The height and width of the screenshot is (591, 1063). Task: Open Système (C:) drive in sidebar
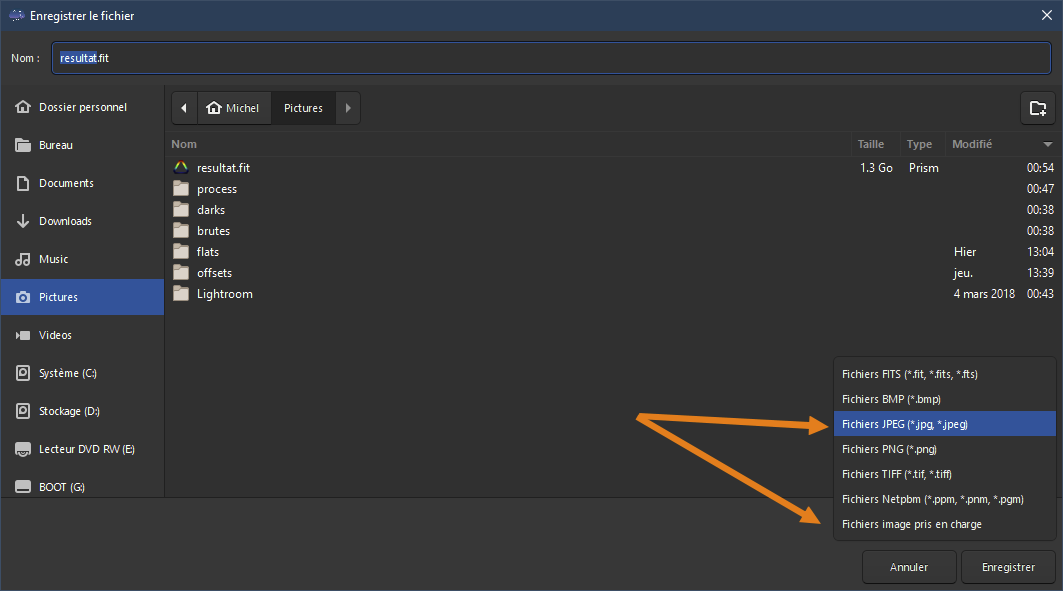click(83, 373)
